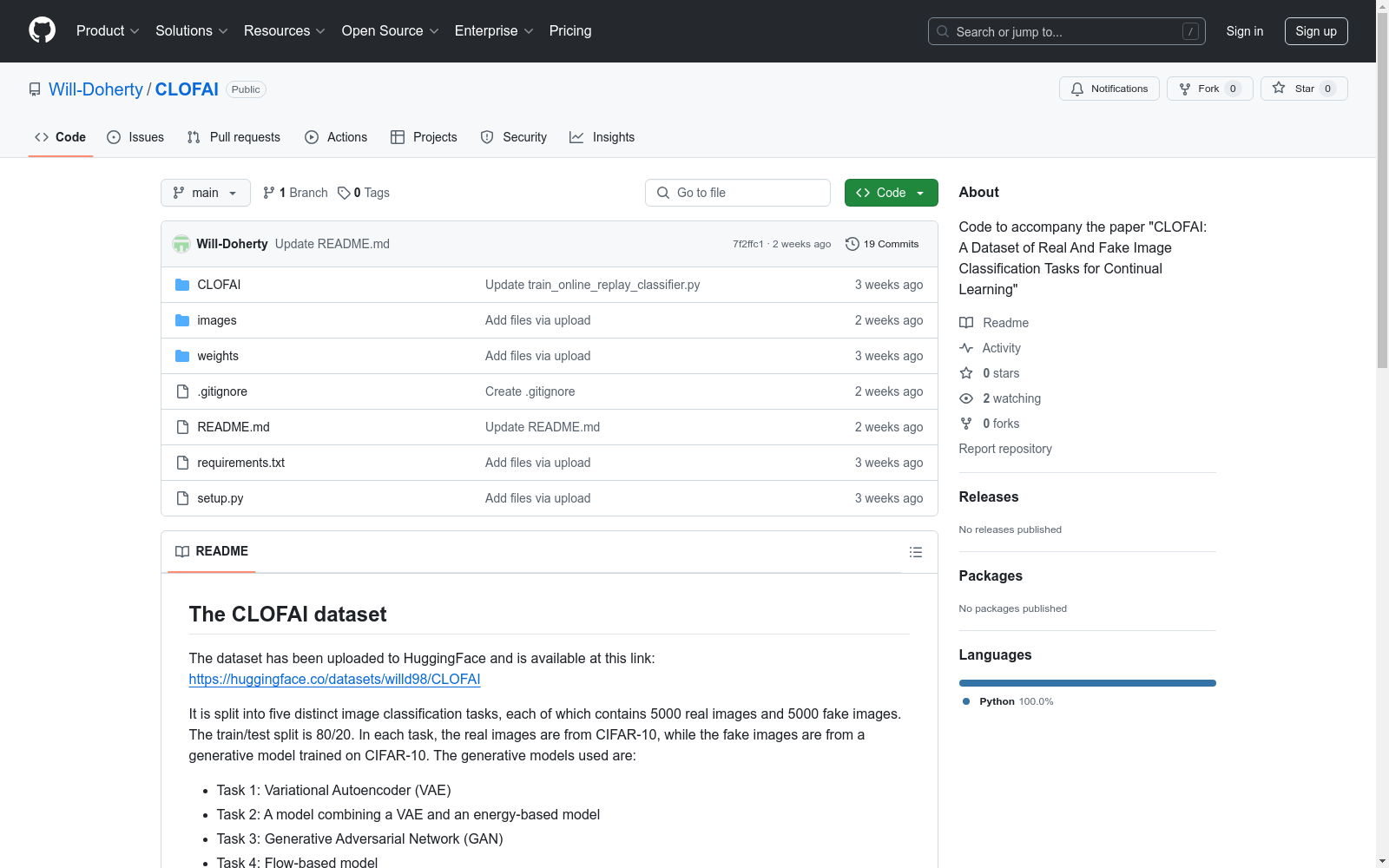Switch to the Code tab
The image size is (1389, 868).
[61, 137]
